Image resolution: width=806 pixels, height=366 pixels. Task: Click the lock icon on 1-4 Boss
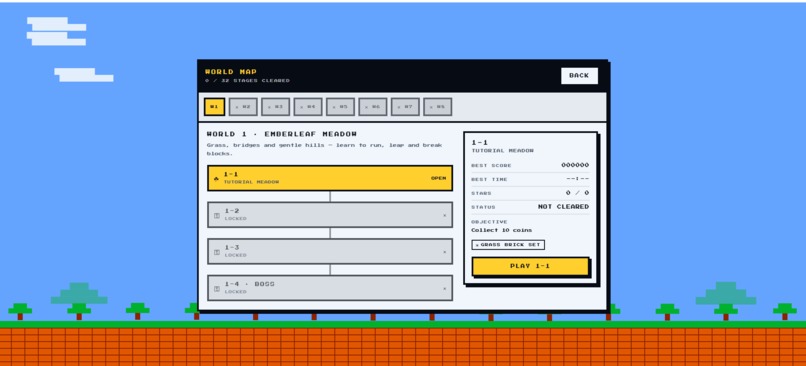[216, 289]
